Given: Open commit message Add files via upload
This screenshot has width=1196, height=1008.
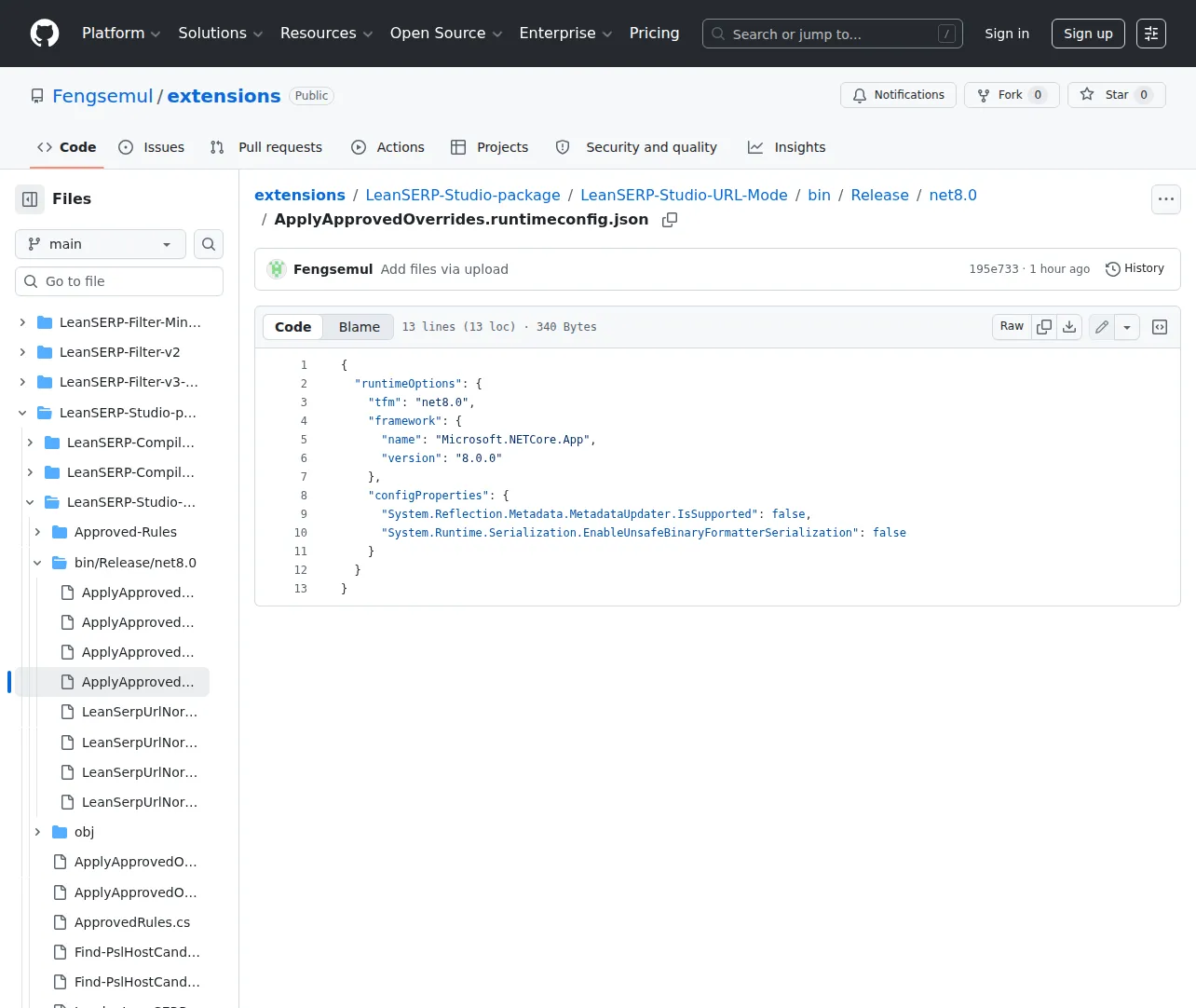Looking at the screenshot, I should tap(444, 269).
